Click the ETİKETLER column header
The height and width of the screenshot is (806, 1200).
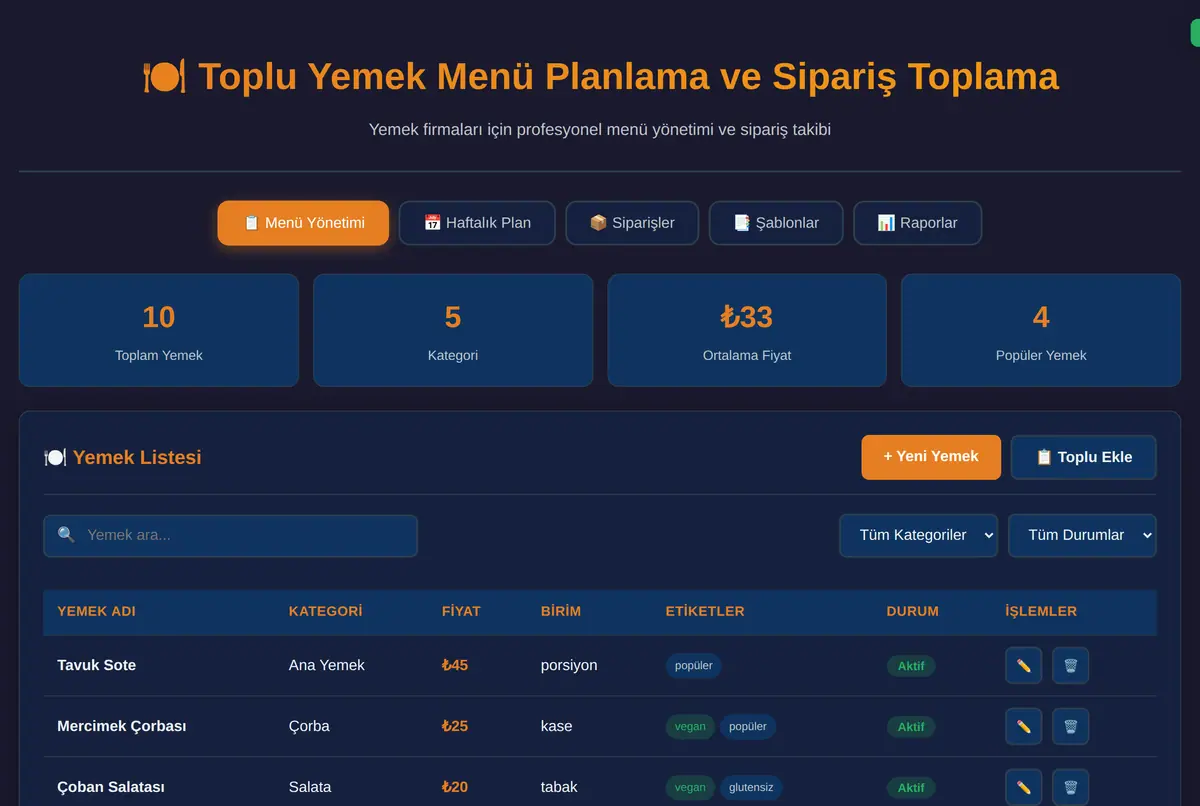tap(705, 611)
